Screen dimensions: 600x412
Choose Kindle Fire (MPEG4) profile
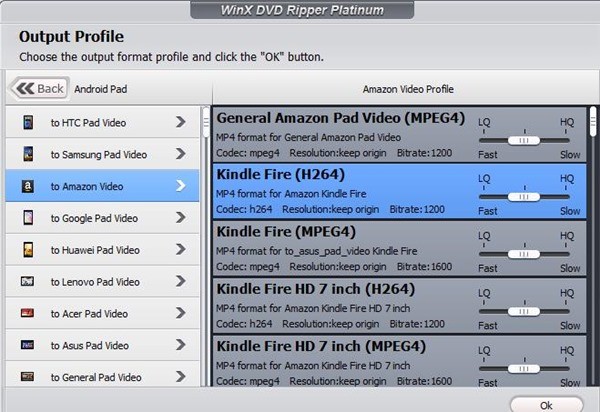click(399, 249)
